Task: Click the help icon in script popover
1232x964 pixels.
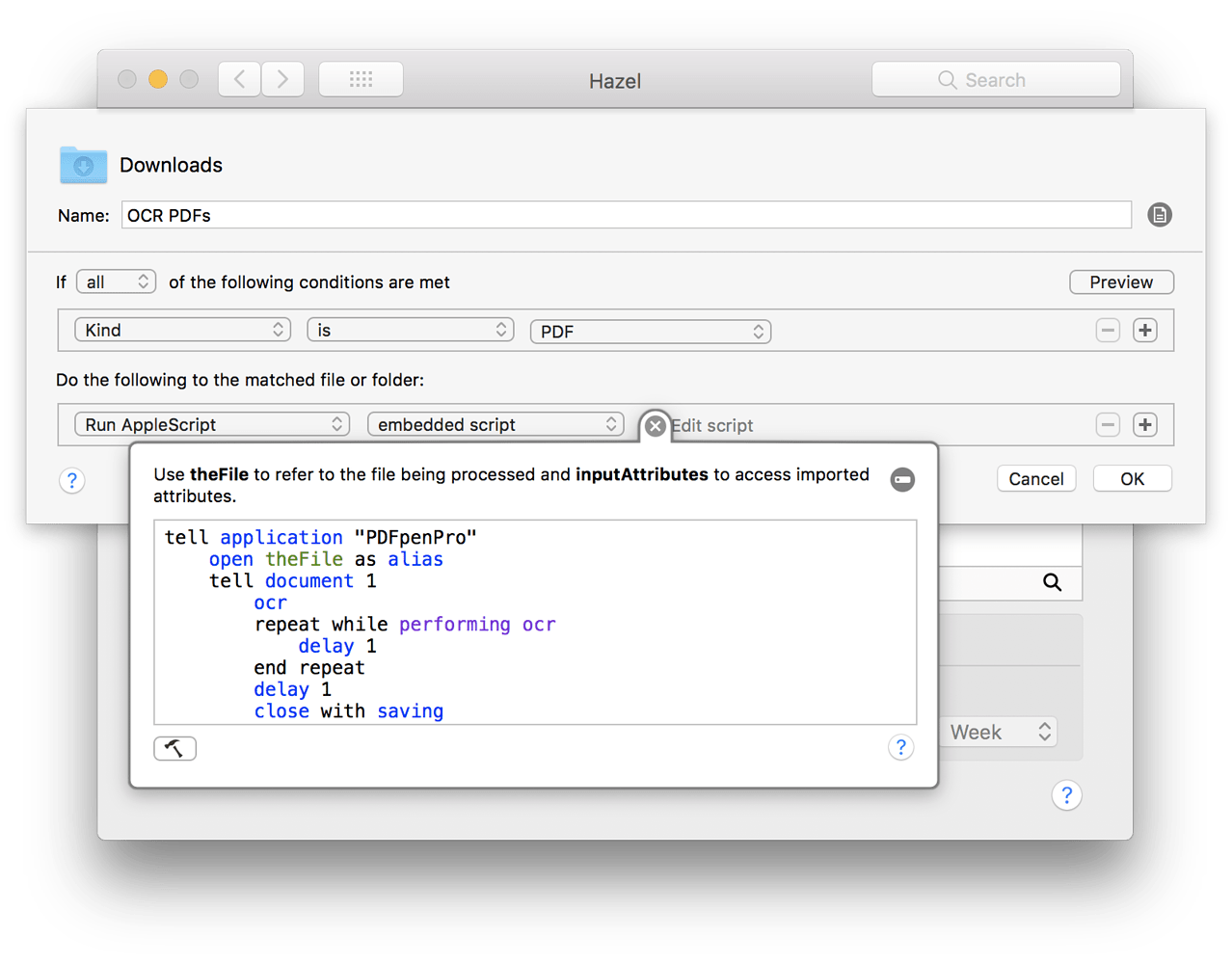Action: click(900, 747)
